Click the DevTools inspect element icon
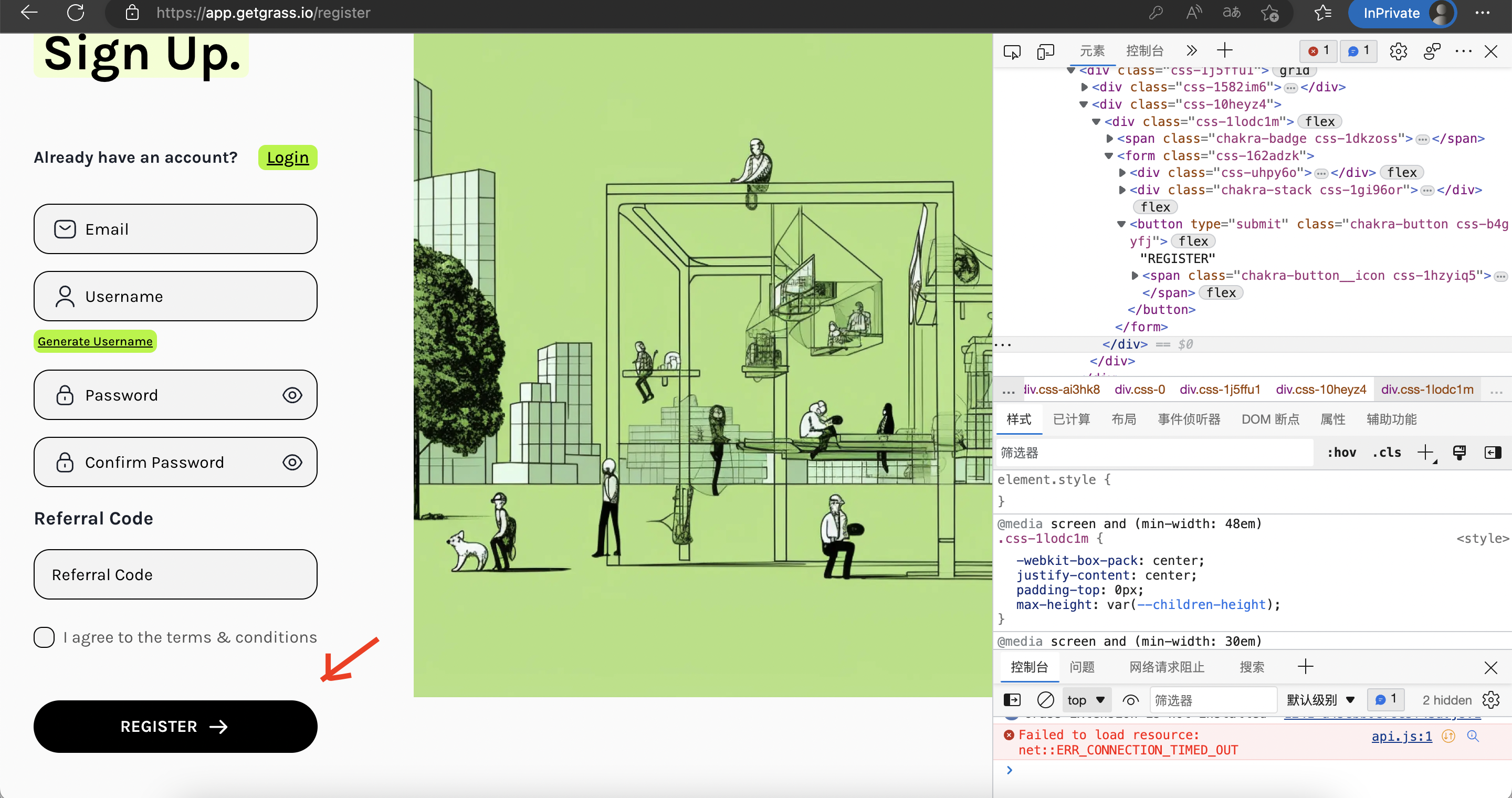 pos(1012,51)
